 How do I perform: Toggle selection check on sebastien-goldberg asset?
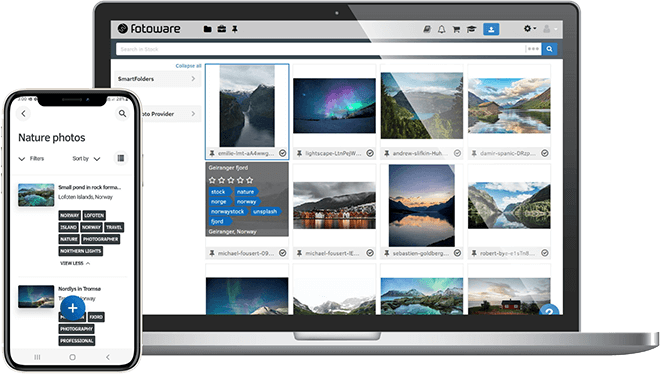coord(457,253)
